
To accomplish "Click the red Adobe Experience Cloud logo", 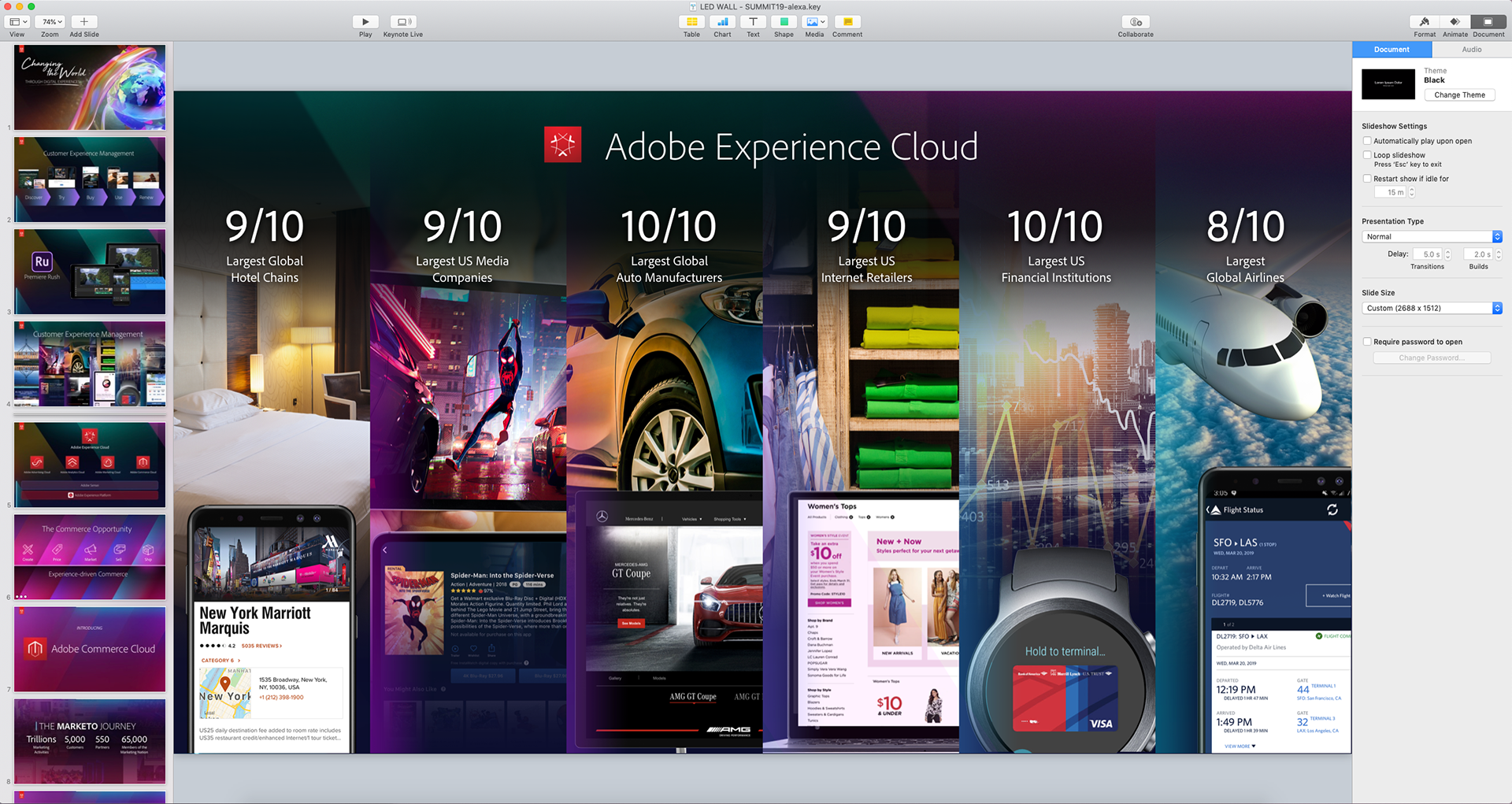I will tap(562, 145).
